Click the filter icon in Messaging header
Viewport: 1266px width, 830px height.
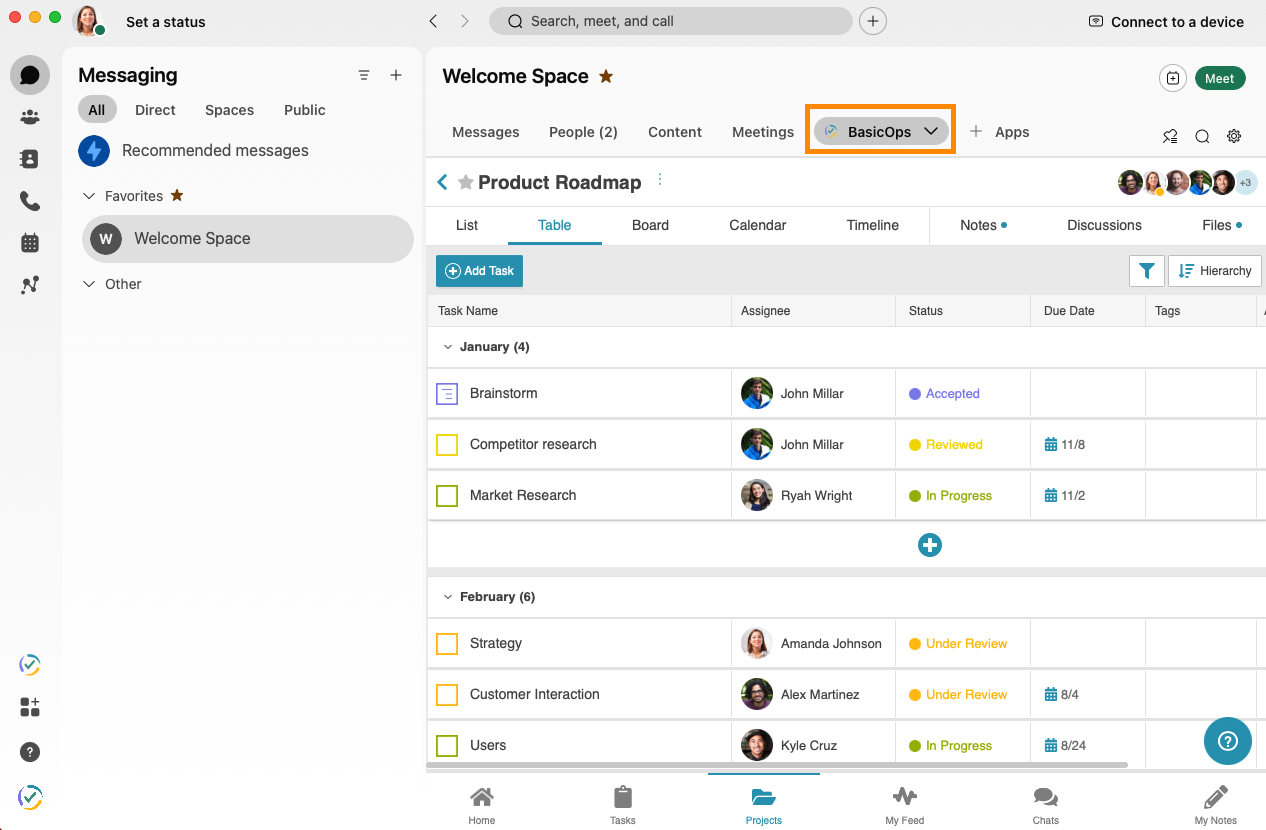pyautogui.click(x=364, y=75)
